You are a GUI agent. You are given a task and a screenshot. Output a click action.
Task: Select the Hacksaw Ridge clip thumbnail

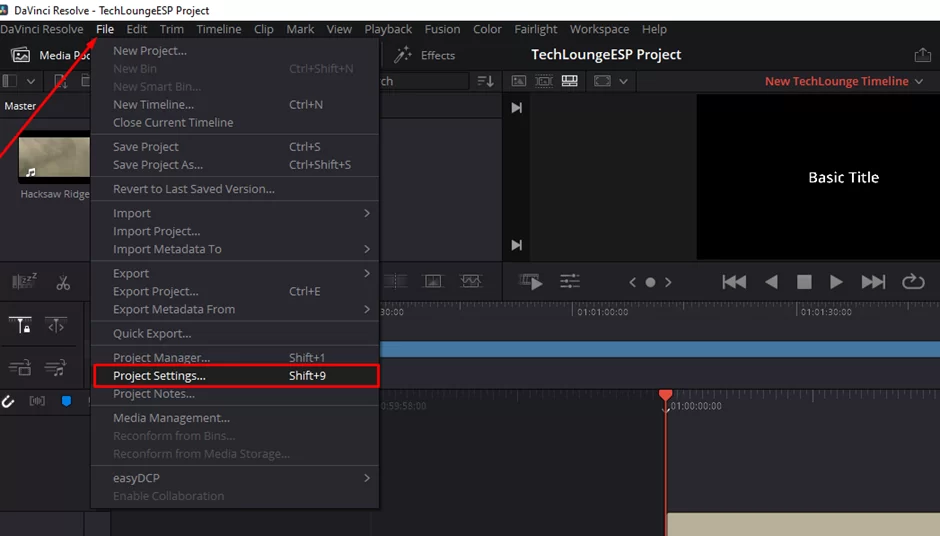[x=54, y=158]
